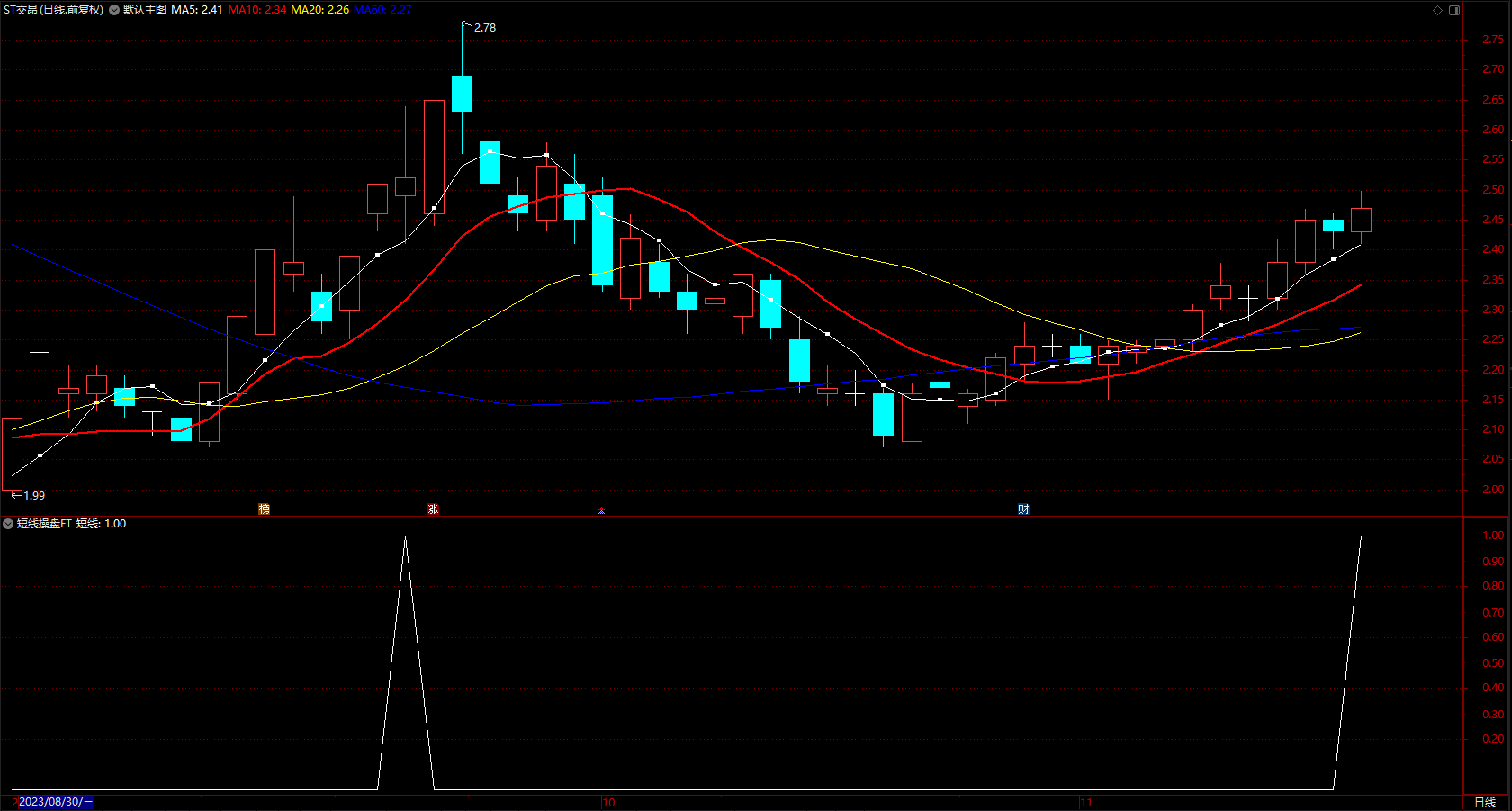
Task: Click the 1.99 low price label
Action: [x=34, y=496]
